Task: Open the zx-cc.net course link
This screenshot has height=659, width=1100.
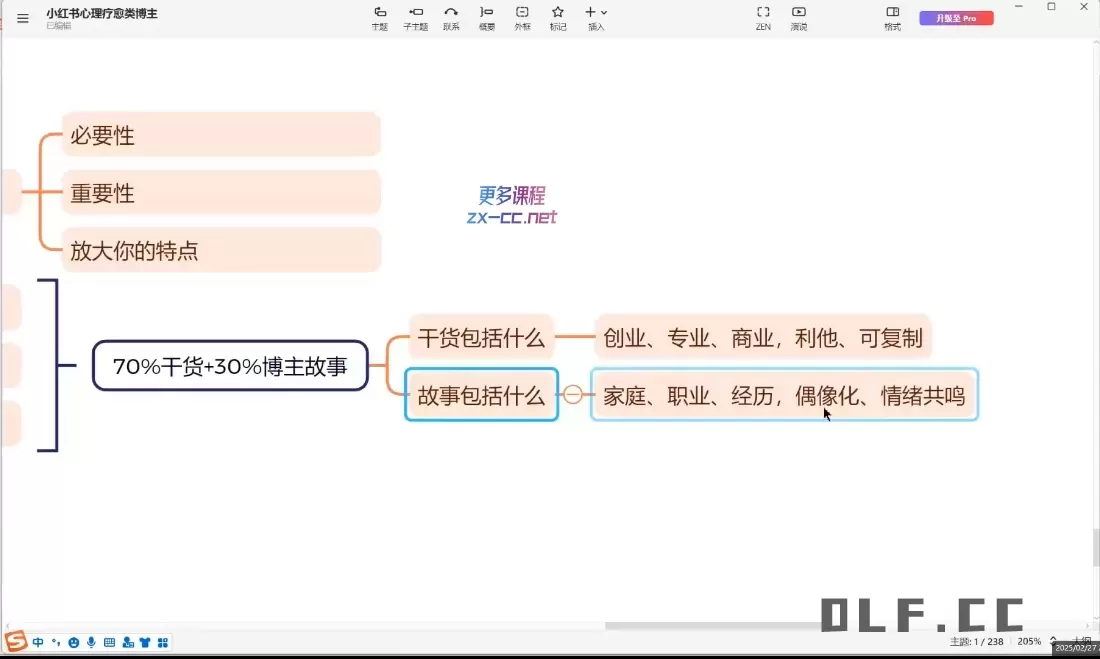Action: pyautogui.click(x=510, y=216)
